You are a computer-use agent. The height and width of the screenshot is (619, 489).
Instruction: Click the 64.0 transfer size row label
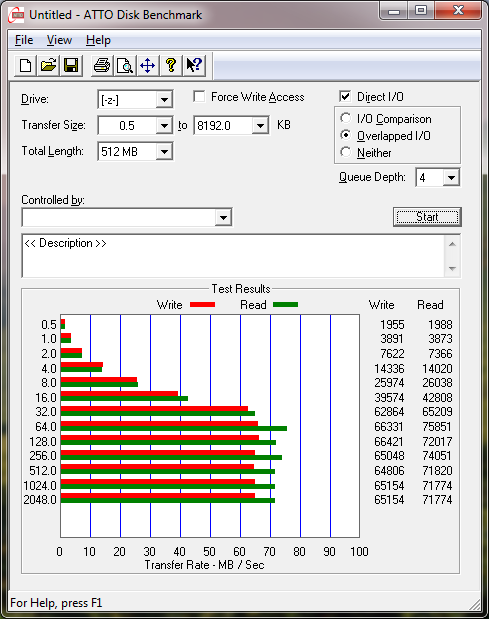(x=46, y=427)
